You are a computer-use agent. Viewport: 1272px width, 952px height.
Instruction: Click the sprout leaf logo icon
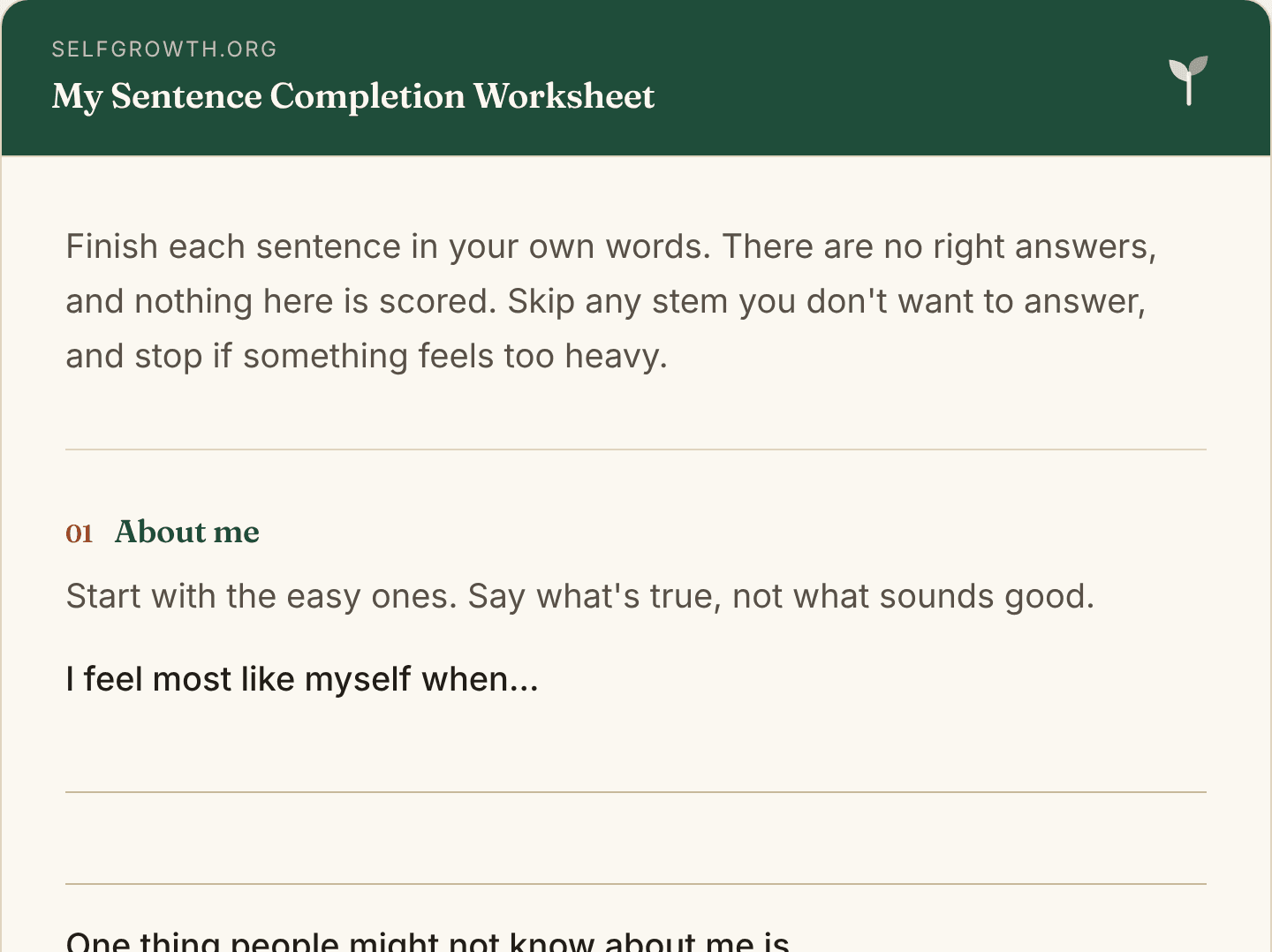pos(1188,80)
